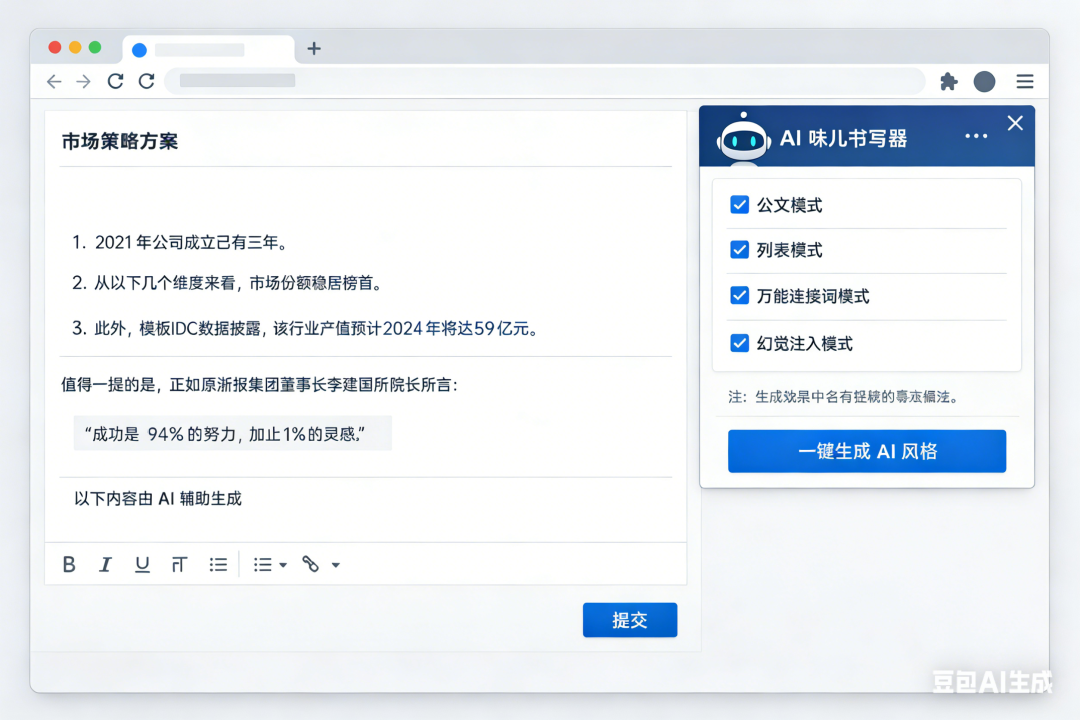Toggle underline formatting

tap(142, 564)
